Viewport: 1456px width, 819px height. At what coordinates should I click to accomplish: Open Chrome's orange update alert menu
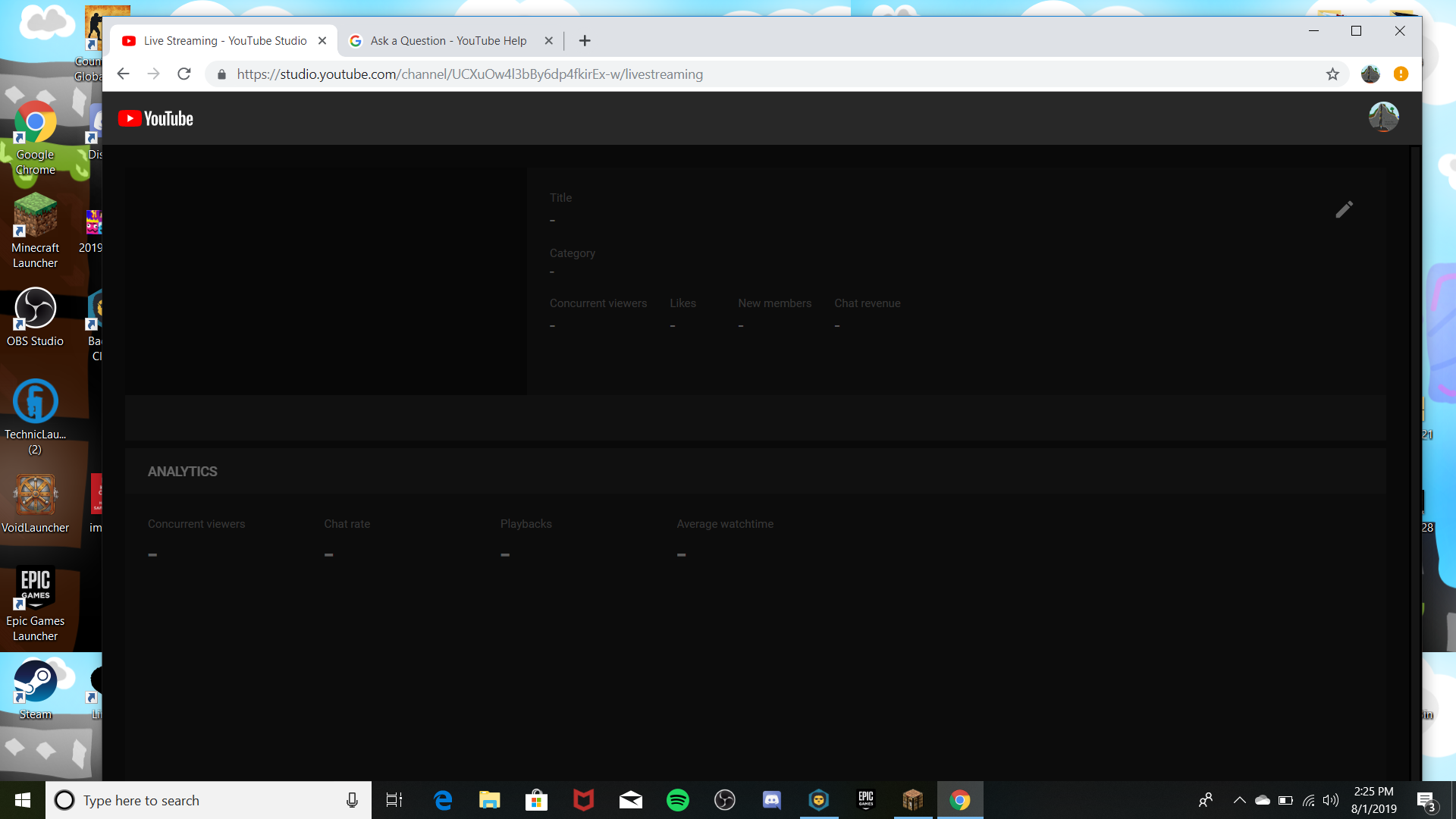(x=1401, y=74)
